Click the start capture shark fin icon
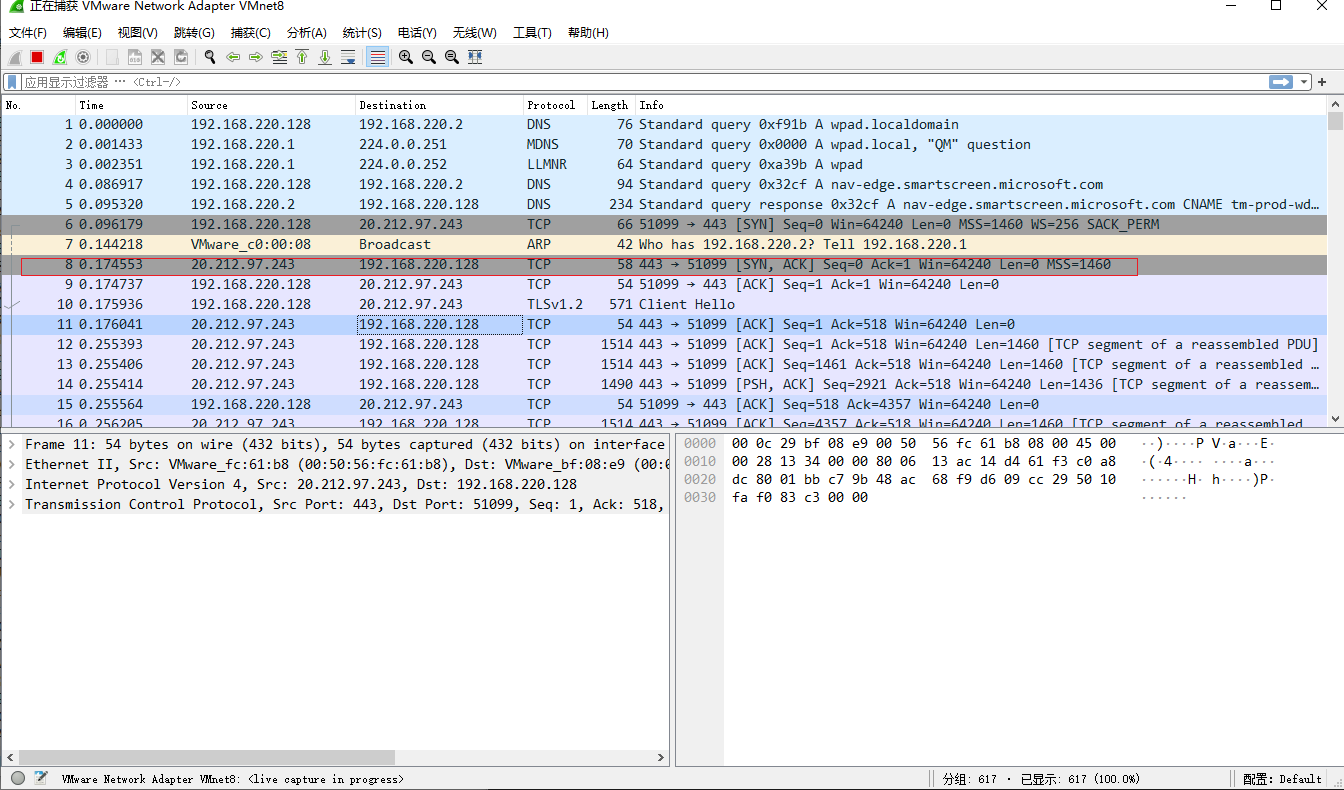Image resolution: width=1344 pixels, height=790 pixels. coord(15,57)
